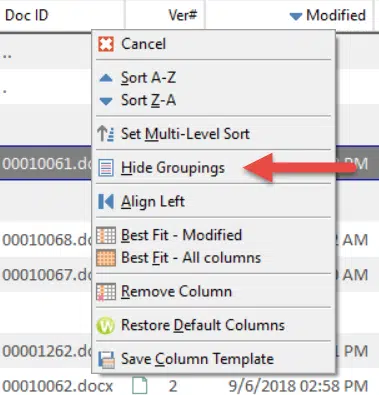Select the 00010062.docx row

tap(189, 386)
